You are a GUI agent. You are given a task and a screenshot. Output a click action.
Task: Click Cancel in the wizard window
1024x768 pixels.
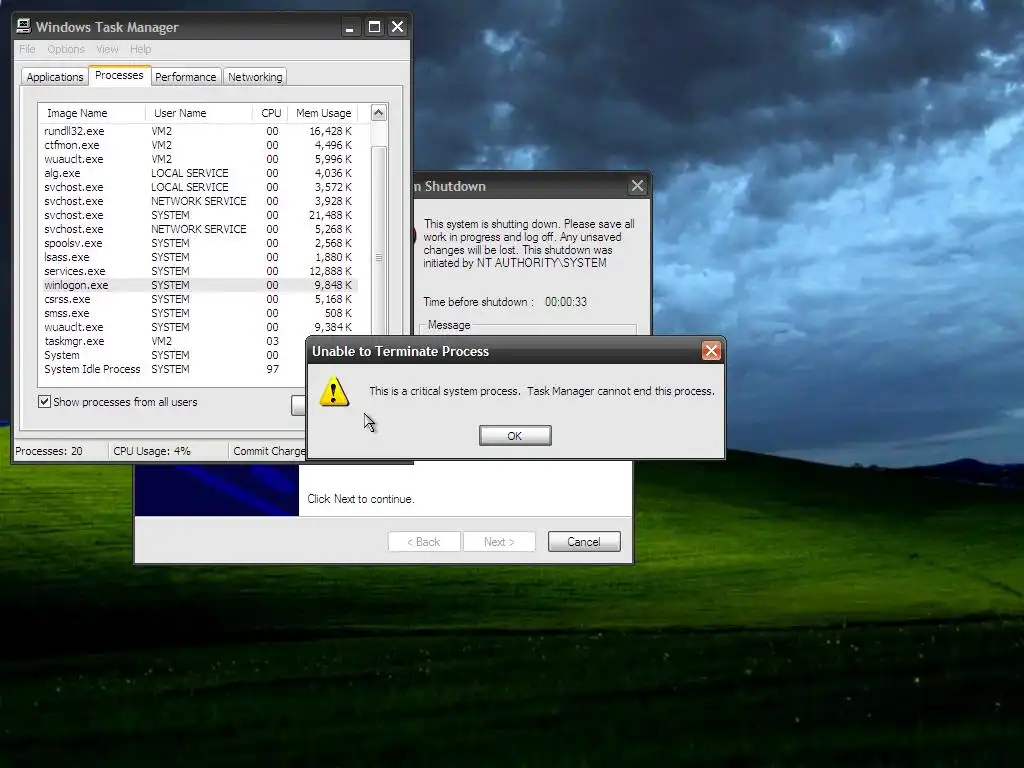pyautogui.click(x=584, y=541)
